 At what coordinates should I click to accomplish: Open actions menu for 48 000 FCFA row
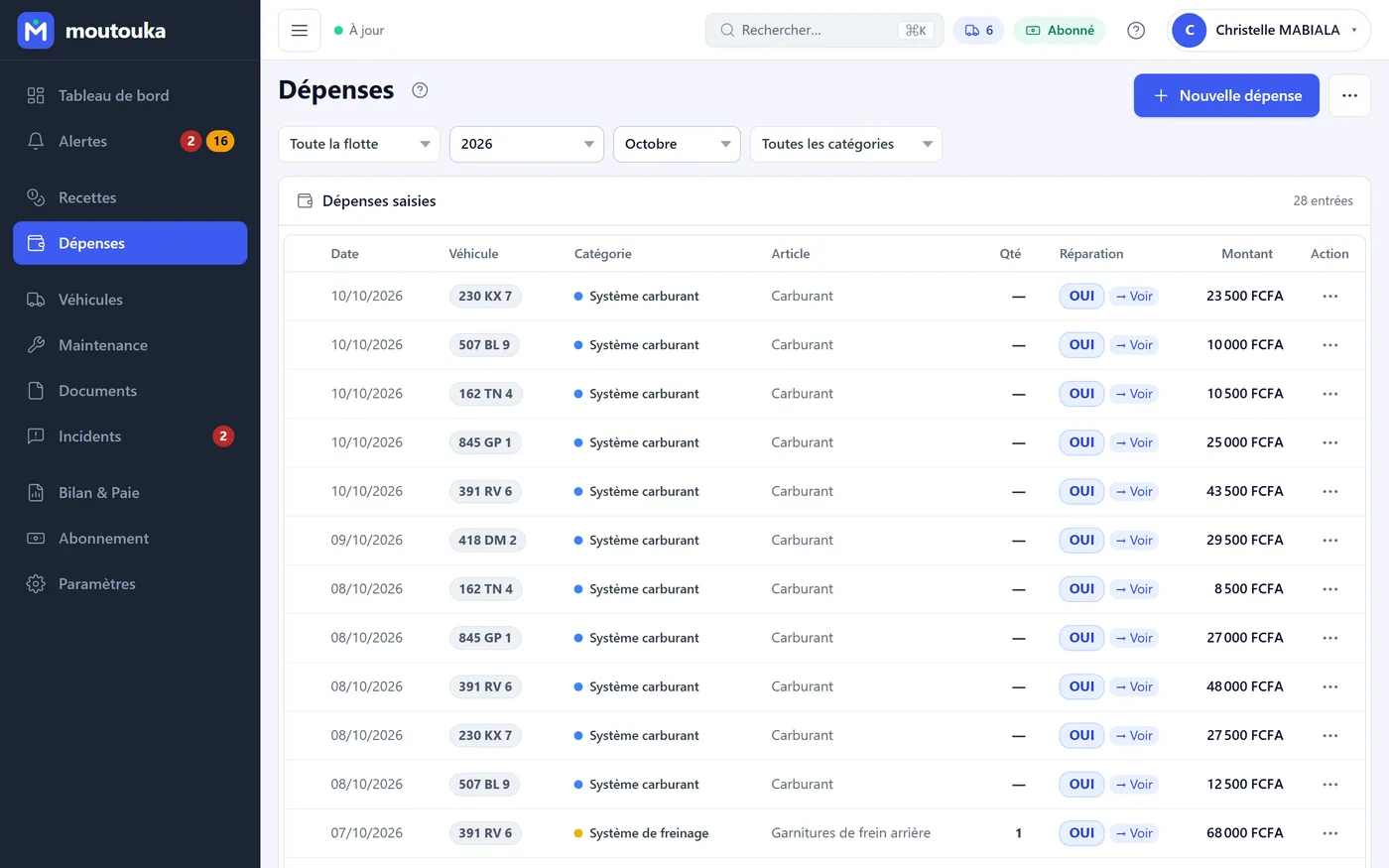(1329, 686)
